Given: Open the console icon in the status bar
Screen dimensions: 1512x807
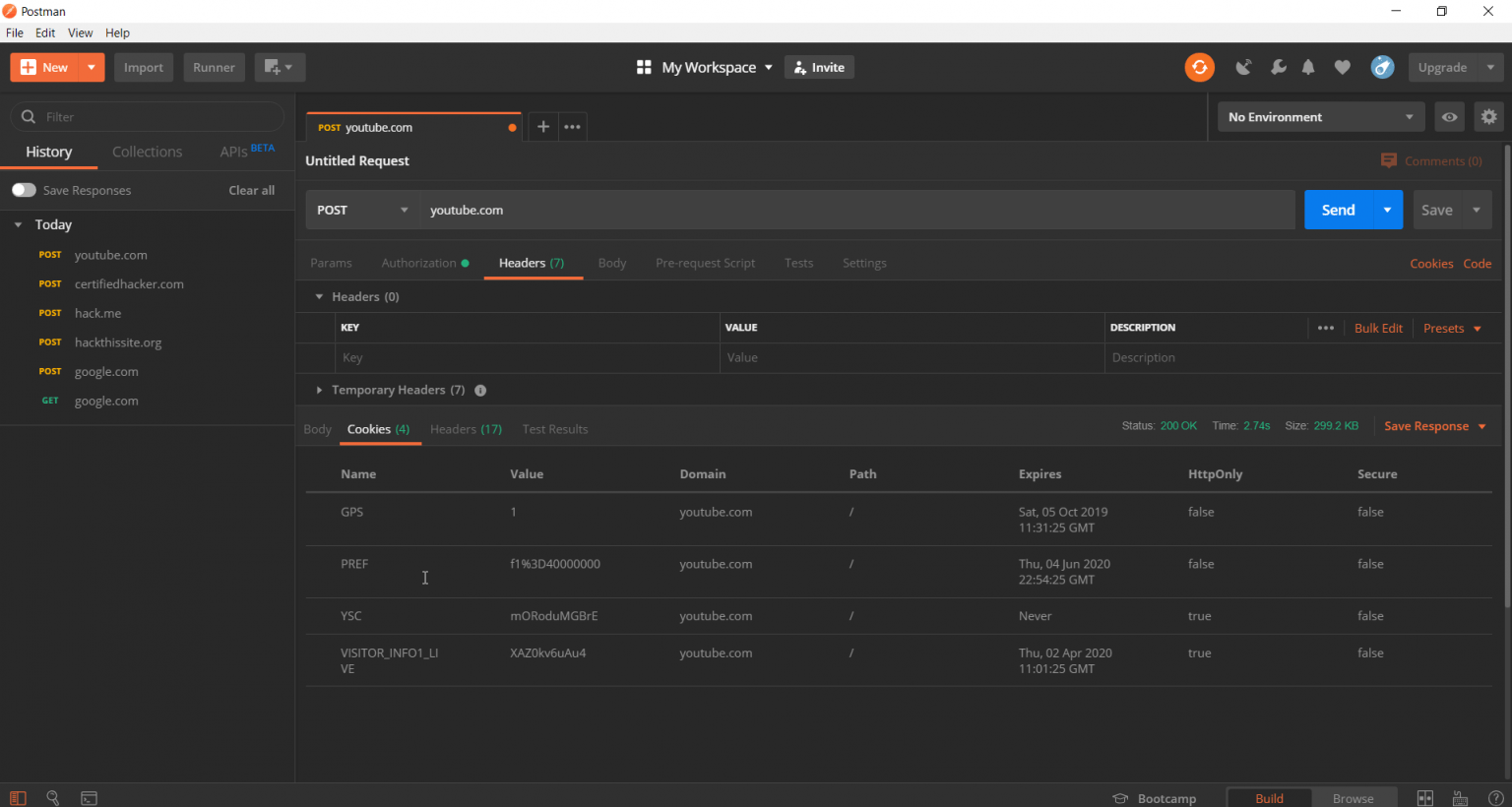Looking at the screenshot, I should coord(89,798).
